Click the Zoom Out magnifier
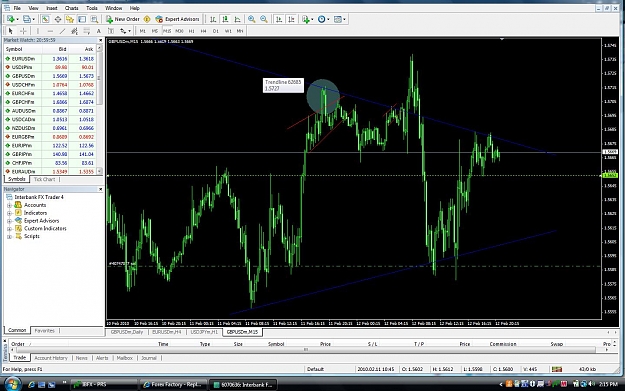625x391 pixels. (264, 19)
